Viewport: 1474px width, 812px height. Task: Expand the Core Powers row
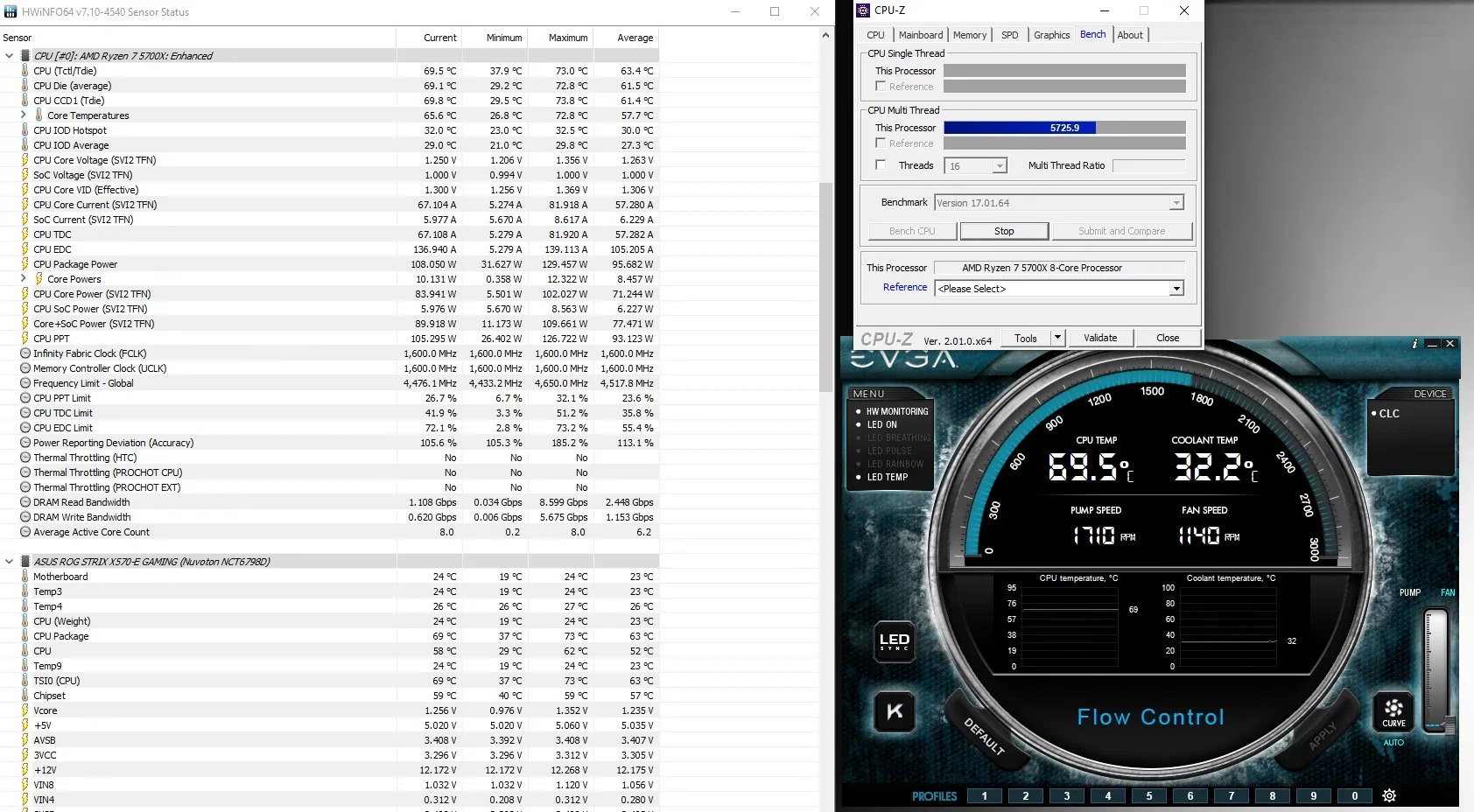23,279
